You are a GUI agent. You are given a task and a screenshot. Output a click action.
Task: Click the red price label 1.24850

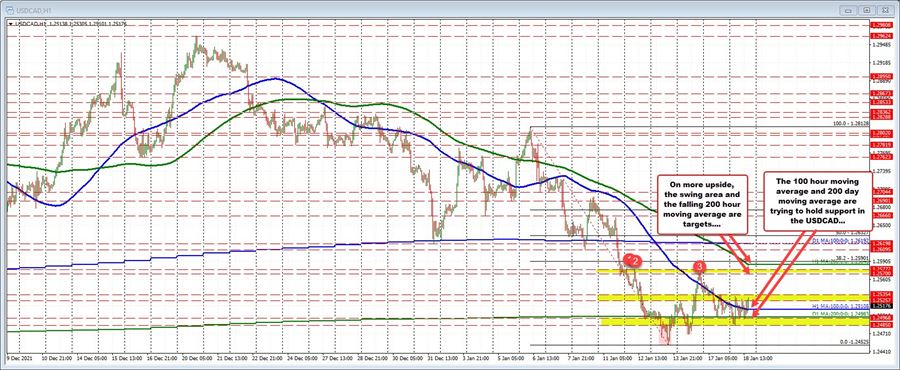click(x=883, y=325)
